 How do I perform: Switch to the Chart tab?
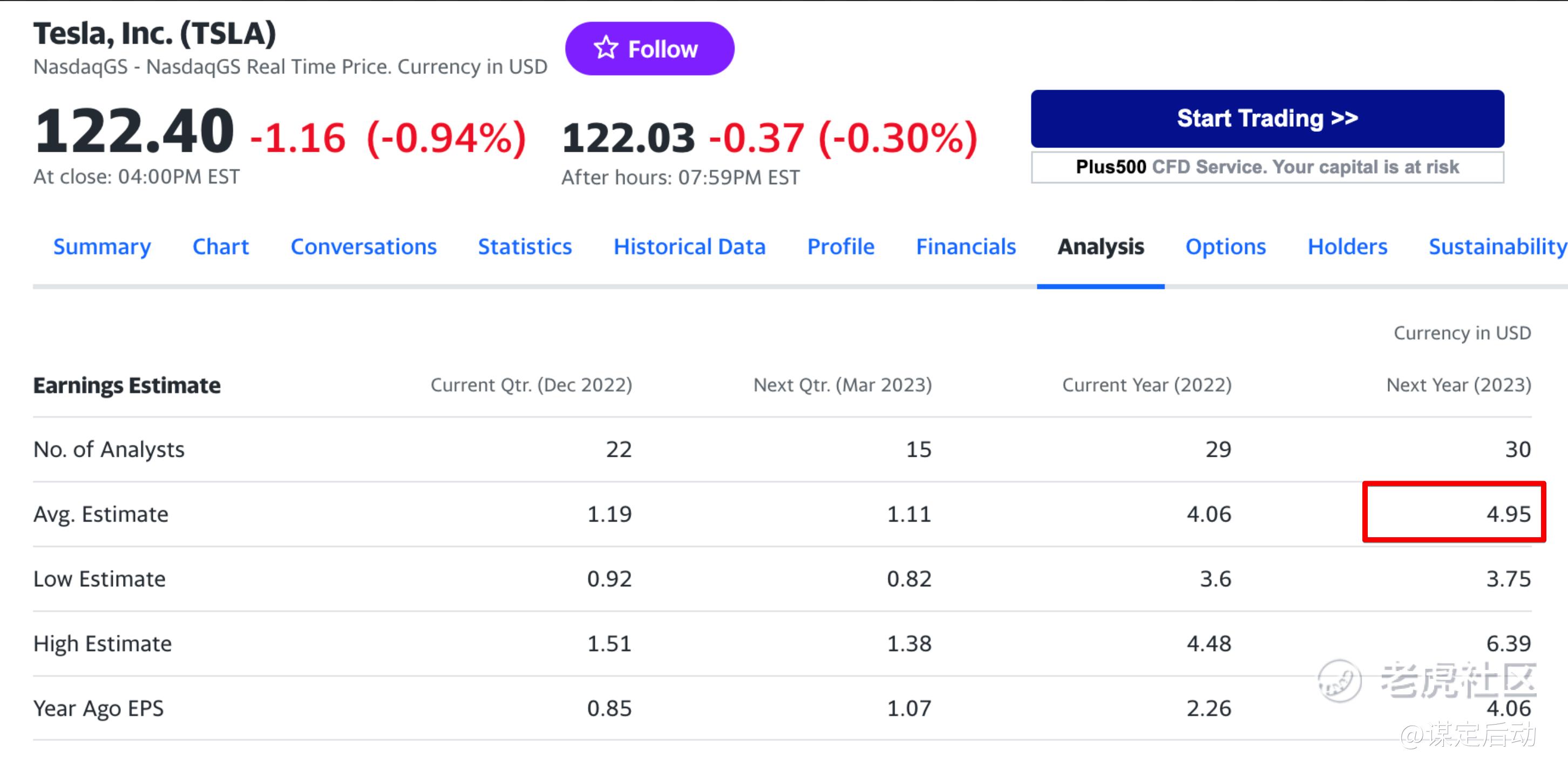click(x=220, y=247)
